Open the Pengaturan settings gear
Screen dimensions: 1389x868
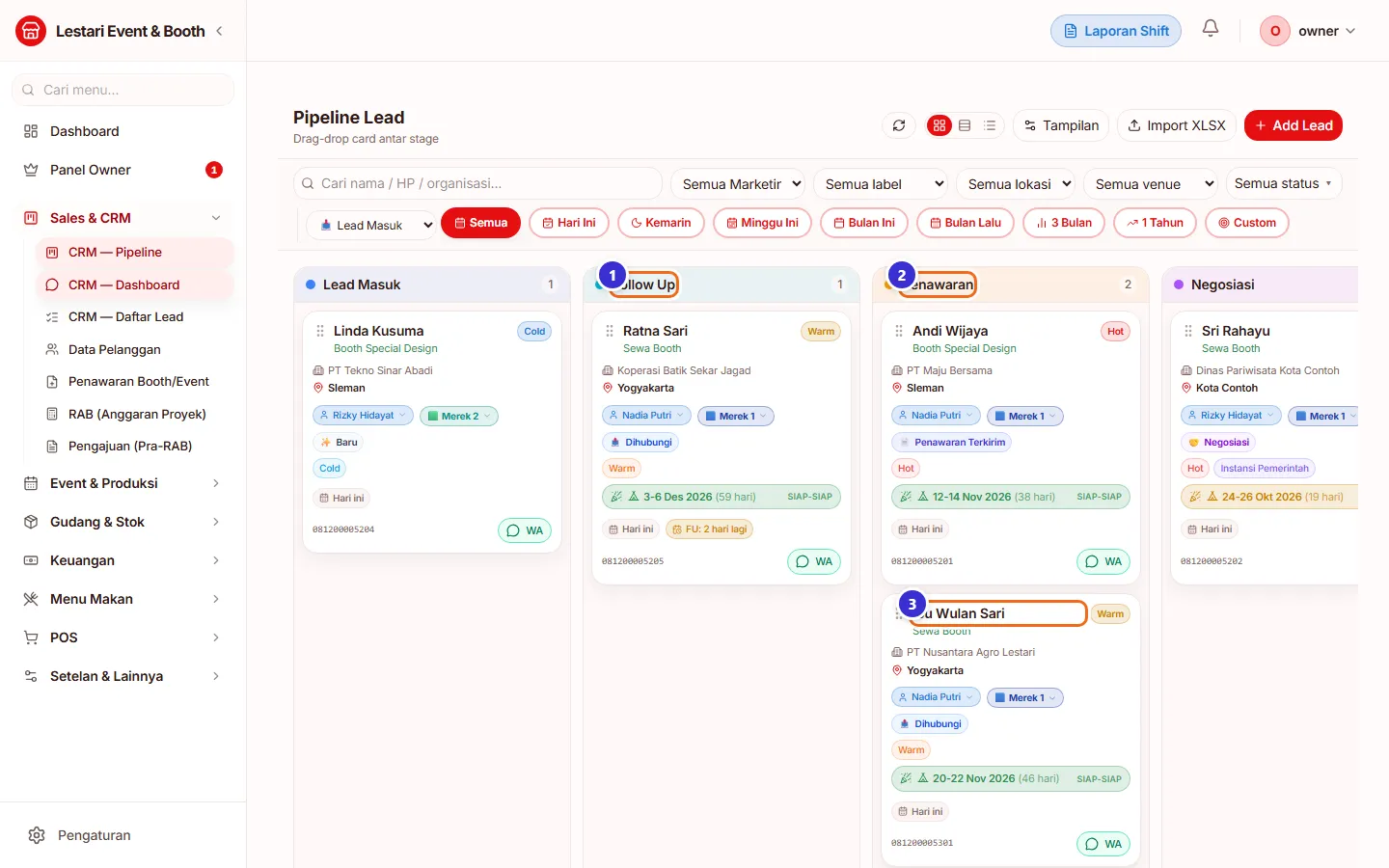[x=37, y=835]
